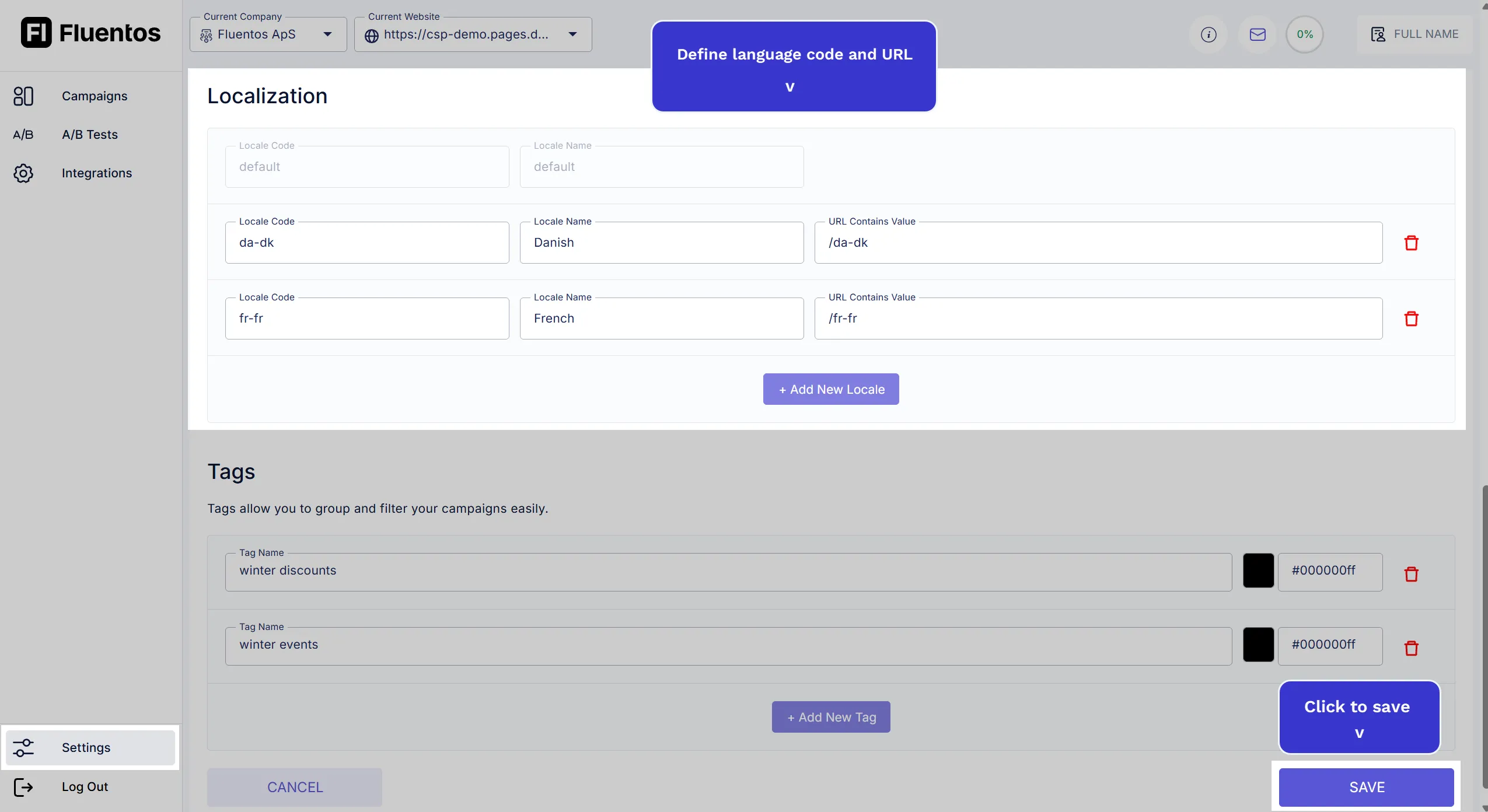
Task: Click the Add New Tag button
Action: pyautogui.click(x=830, y=716)
